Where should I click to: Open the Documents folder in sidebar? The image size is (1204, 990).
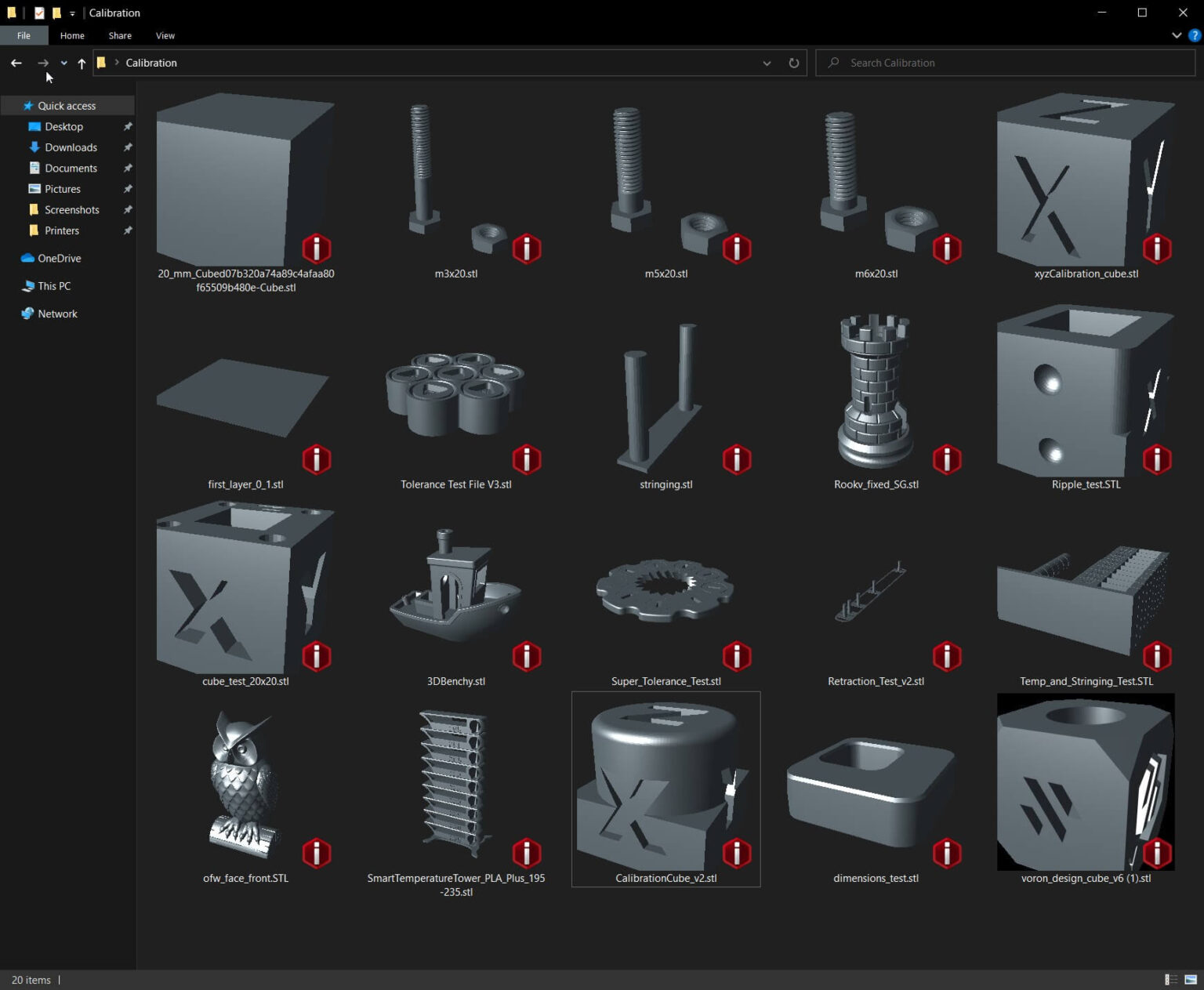tap(71, 168)
